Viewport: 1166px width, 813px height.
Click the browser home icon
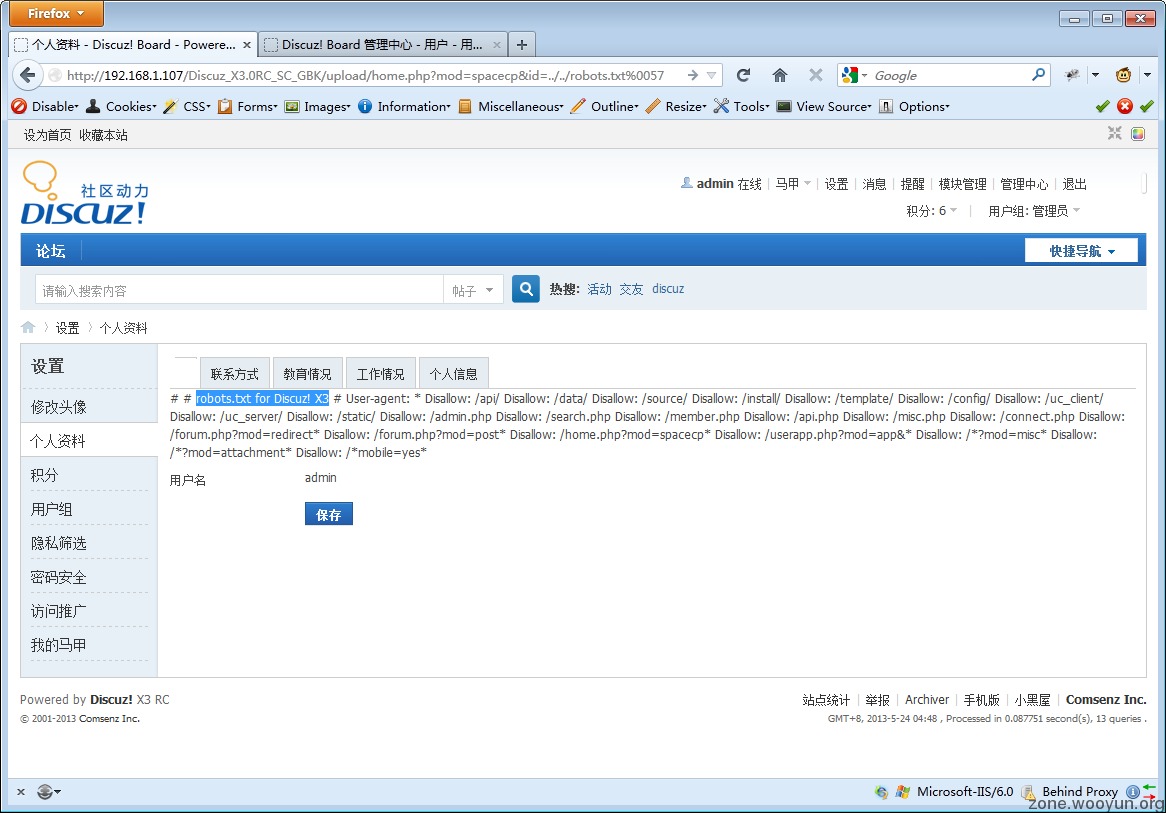pos(780,75)
